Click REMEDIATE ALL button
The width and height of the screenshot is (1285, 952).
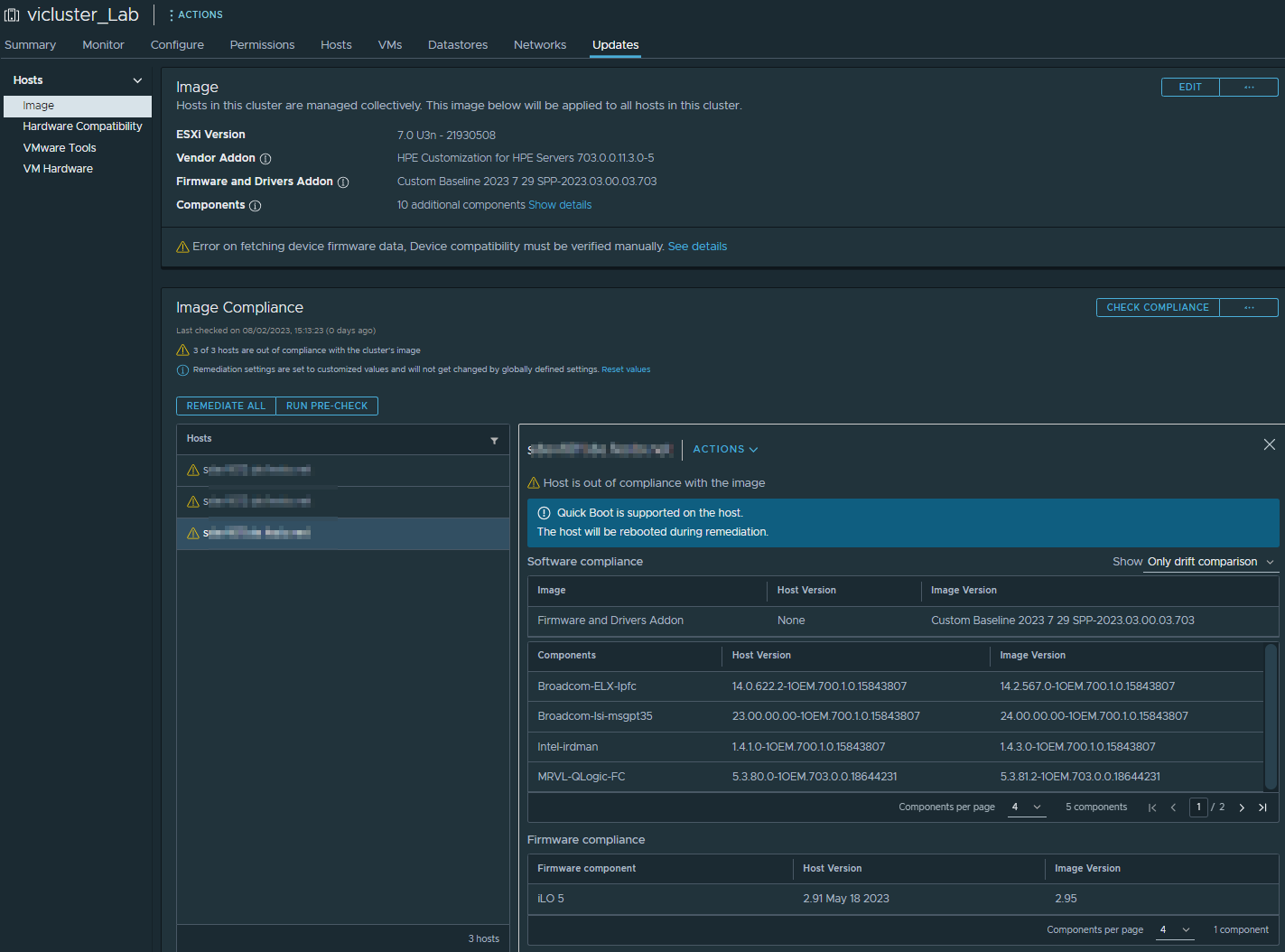click(x=226, y=406)
